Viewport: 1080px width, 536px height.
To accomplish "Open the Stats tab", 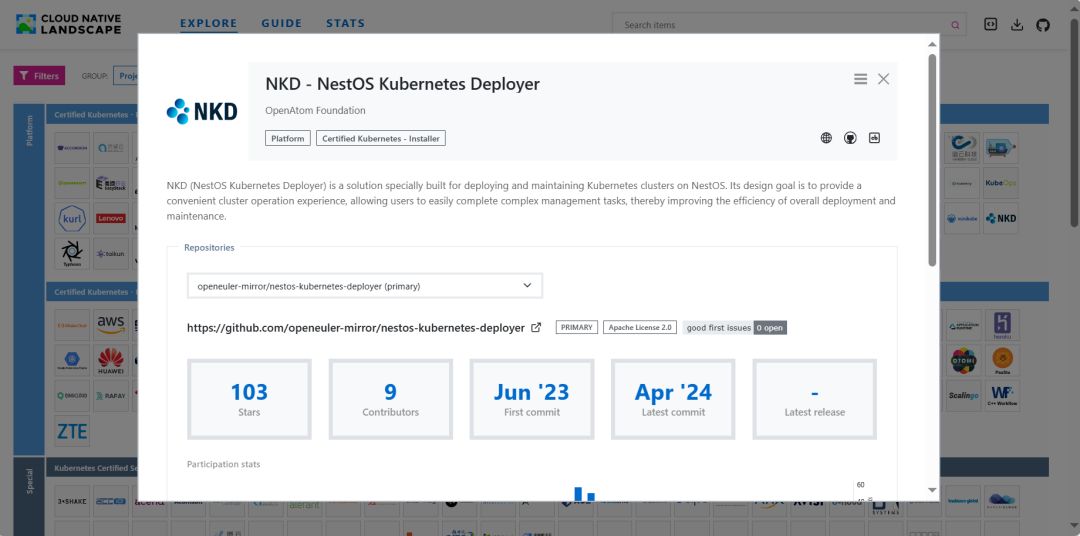I will pos(345,23).
